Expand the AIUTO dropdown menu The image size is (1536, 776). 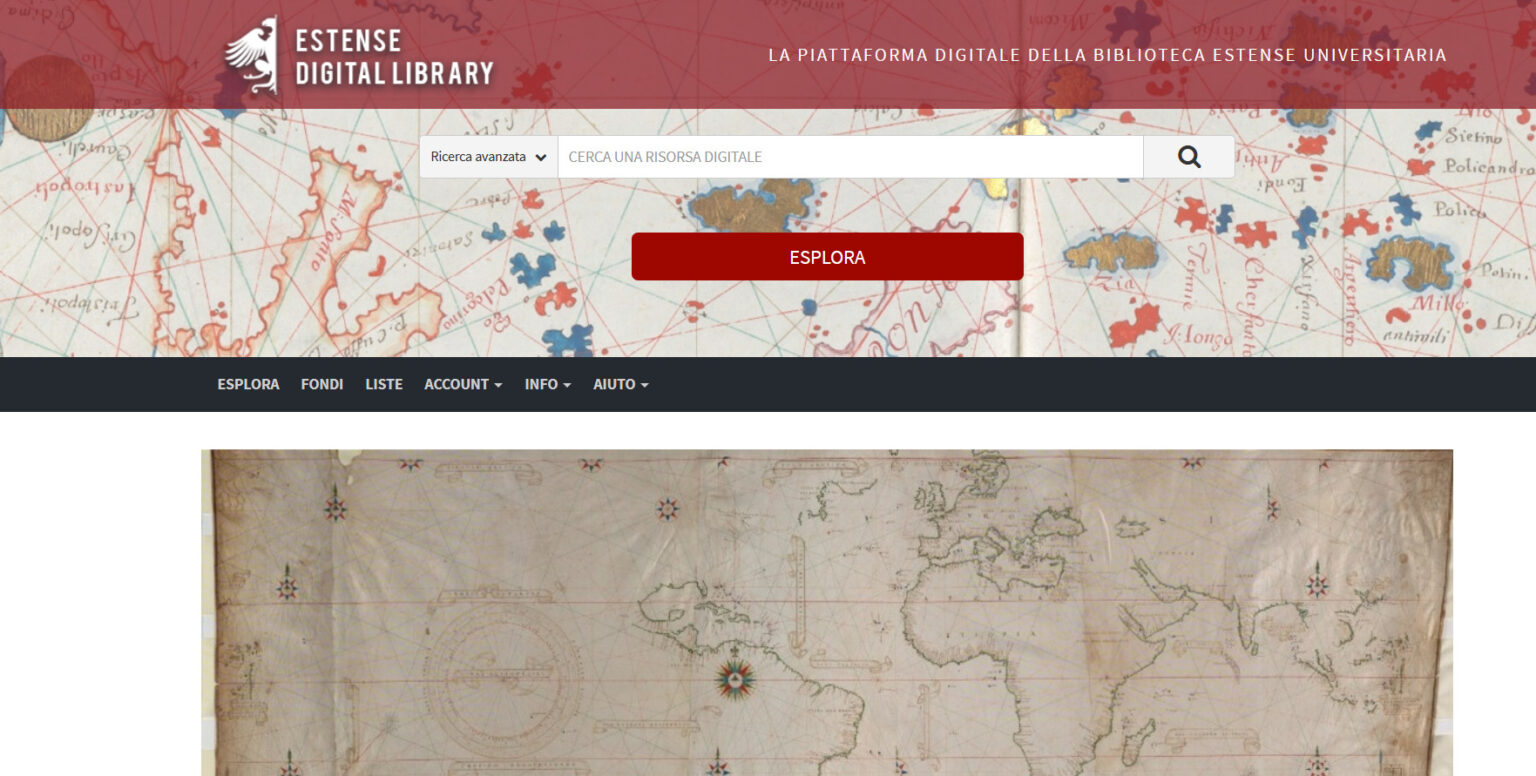pyautogui.click(x=621, y=384)
